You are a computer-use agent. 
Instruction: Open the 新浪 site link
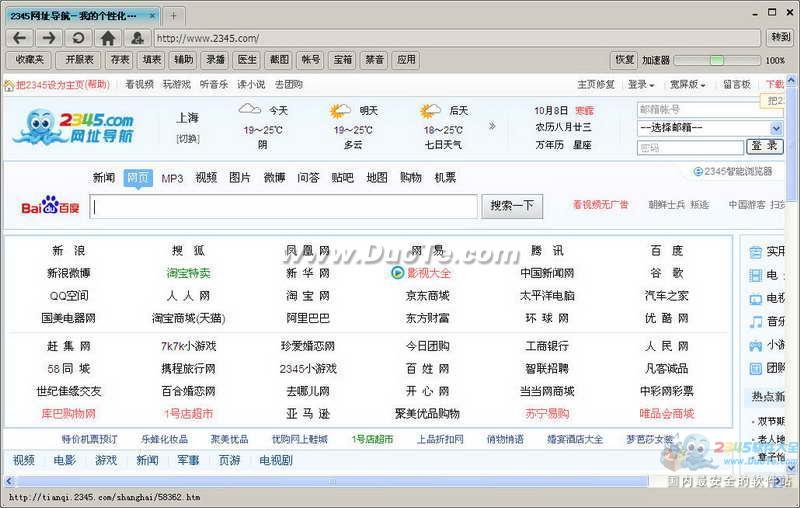[69, 250]
